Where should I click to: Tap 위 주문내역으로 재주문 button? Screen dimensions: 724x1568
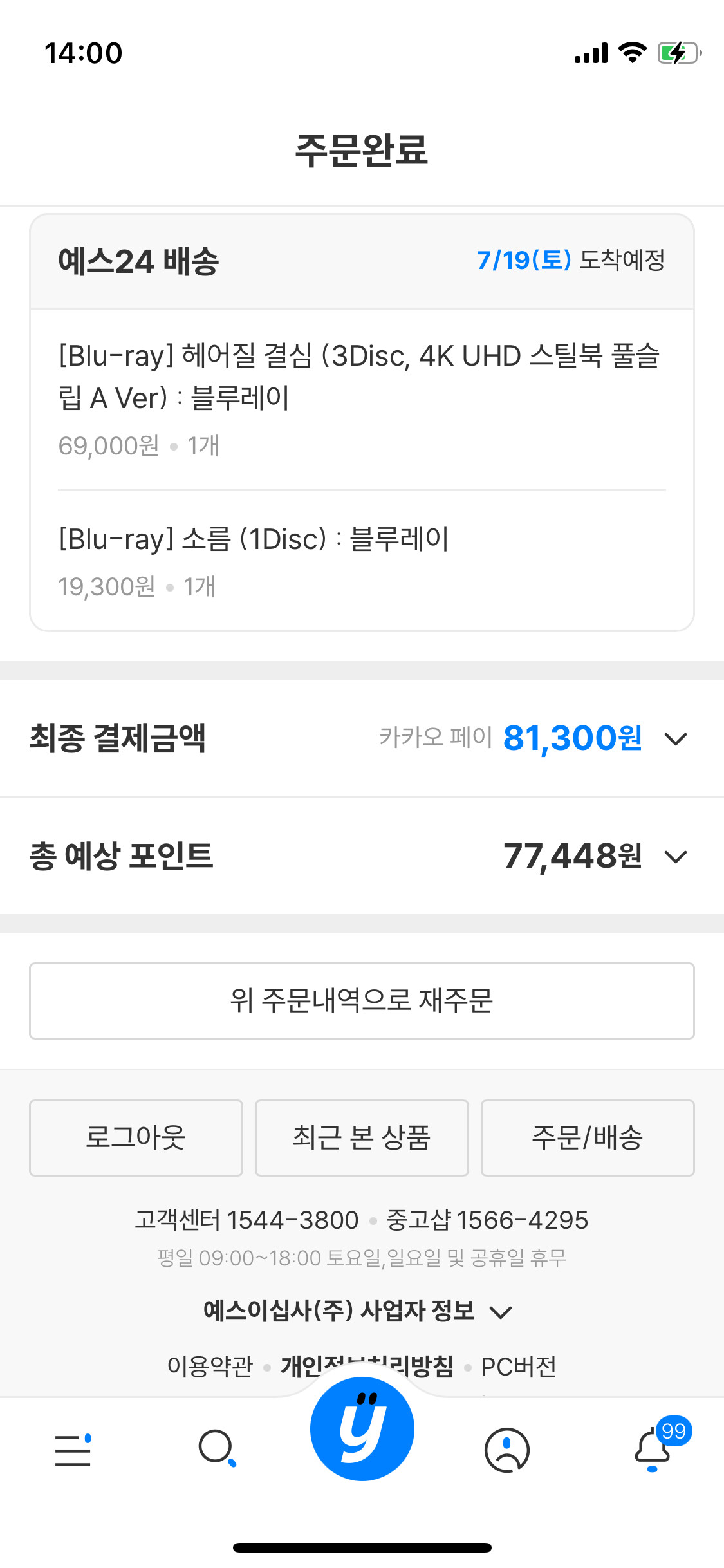click(362, 1000)
